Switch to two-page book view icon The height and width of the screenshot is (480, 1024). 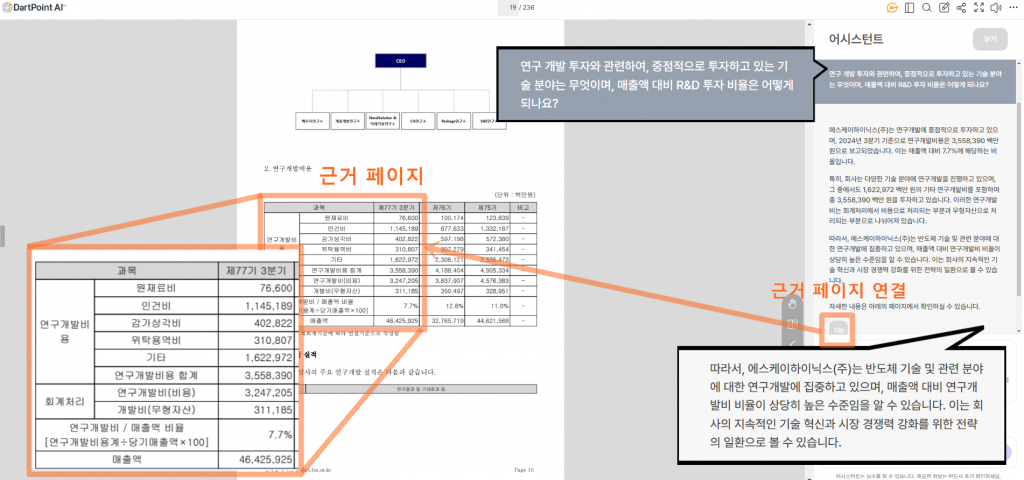pos(792,323)
